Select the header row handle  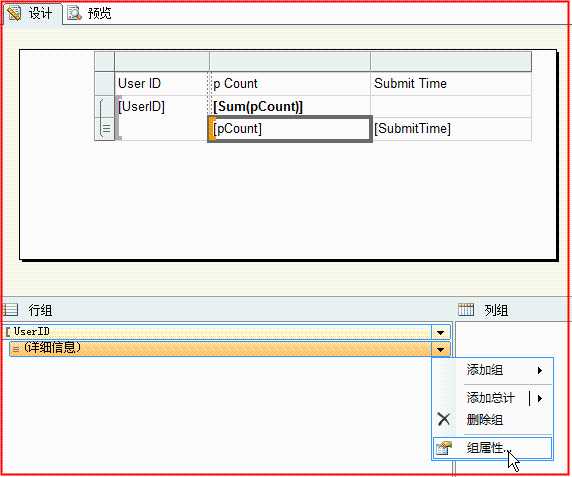pyautogui.click(x=104, y=84)
